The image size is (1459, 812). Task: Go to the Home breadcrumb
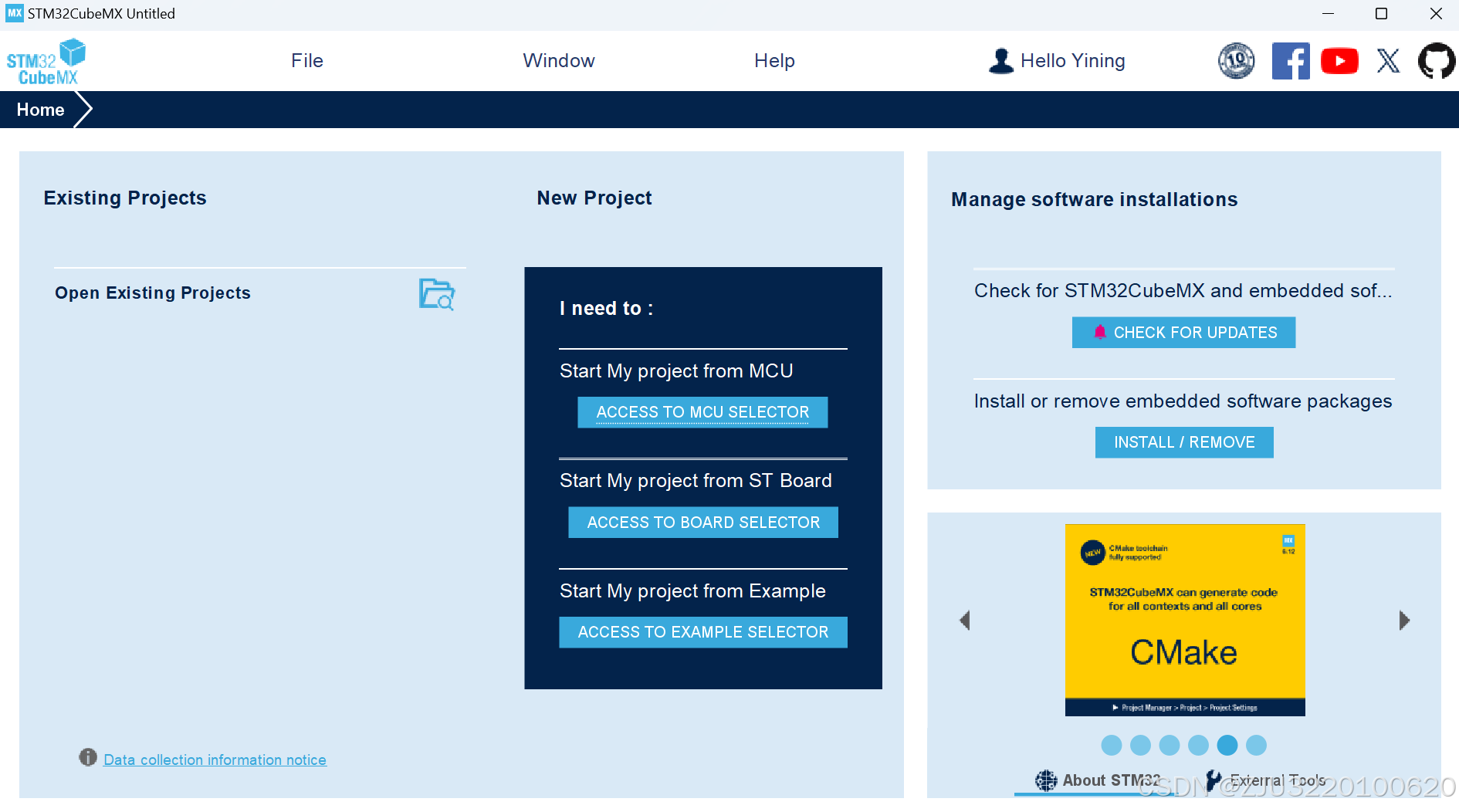point(40,110)
